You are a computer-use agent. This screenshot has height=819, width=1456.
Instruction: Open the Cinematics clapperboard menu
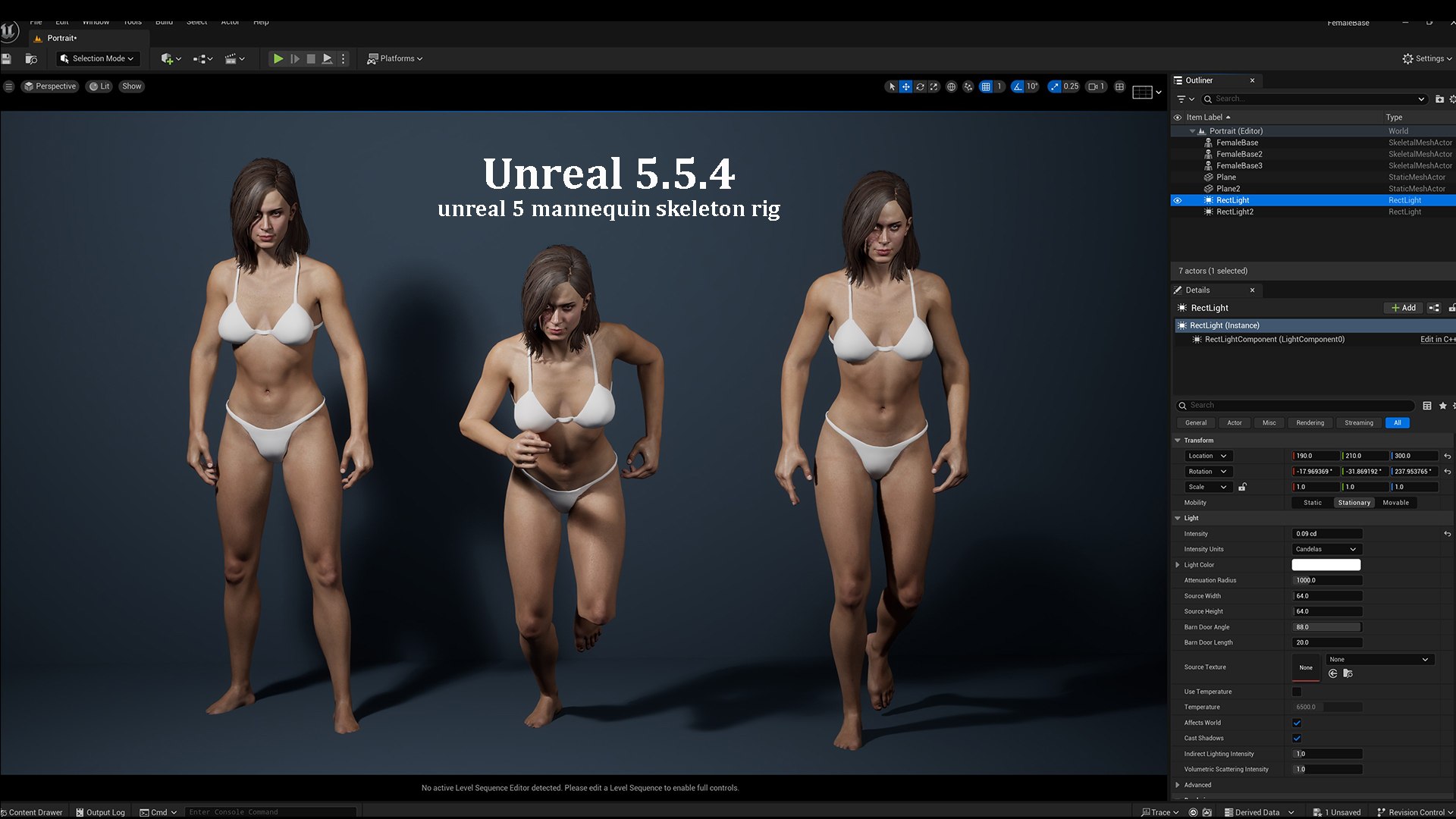234,58
